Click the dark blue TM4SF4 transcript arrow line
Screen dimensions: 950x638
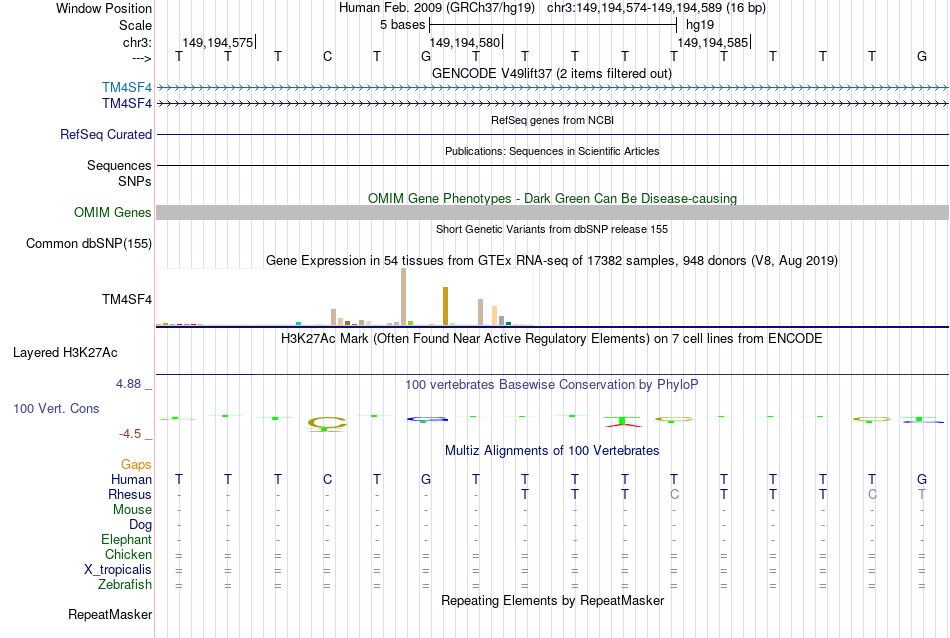click(553, 104)
